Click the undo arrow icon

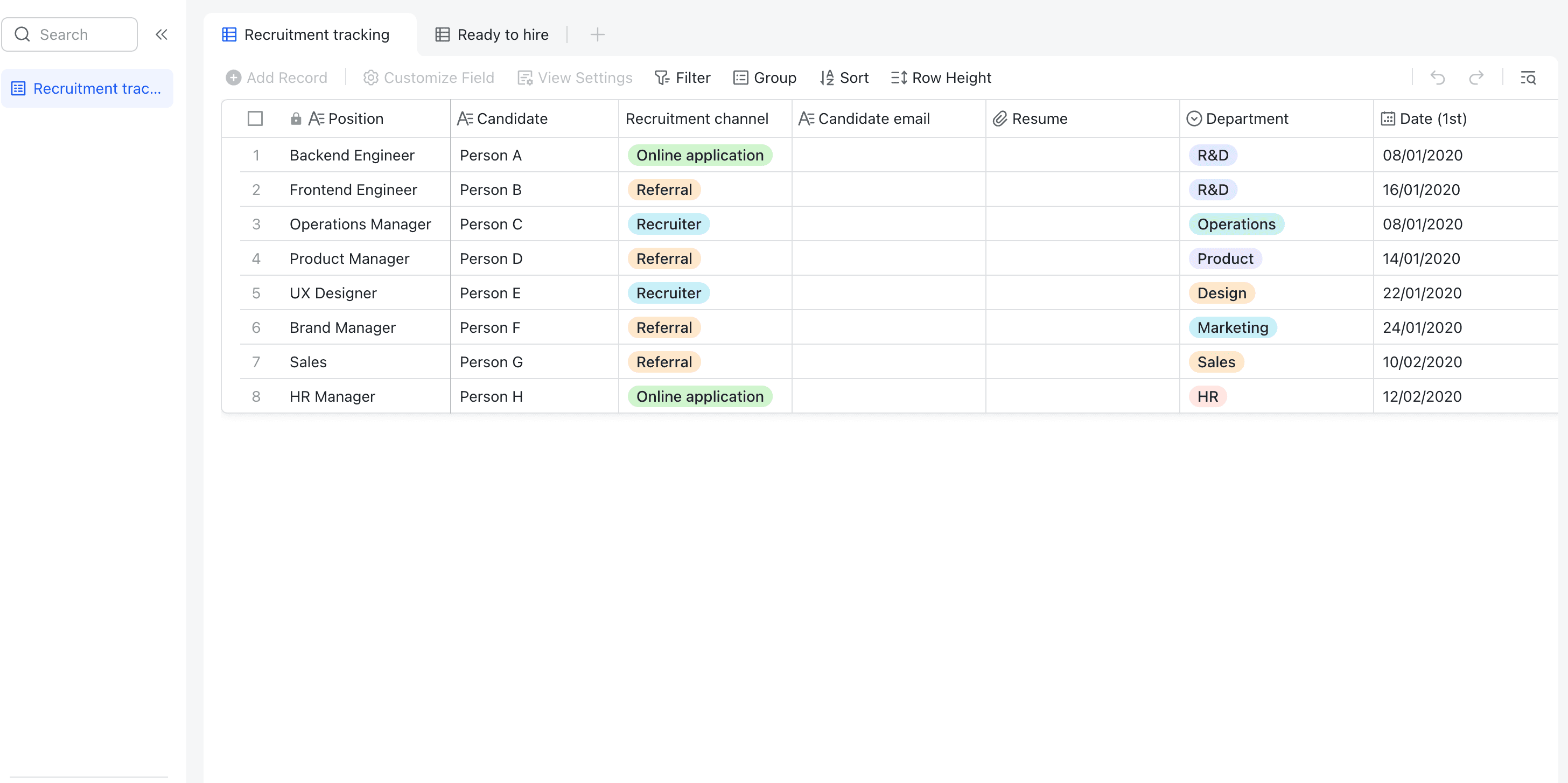(1437, 78)
